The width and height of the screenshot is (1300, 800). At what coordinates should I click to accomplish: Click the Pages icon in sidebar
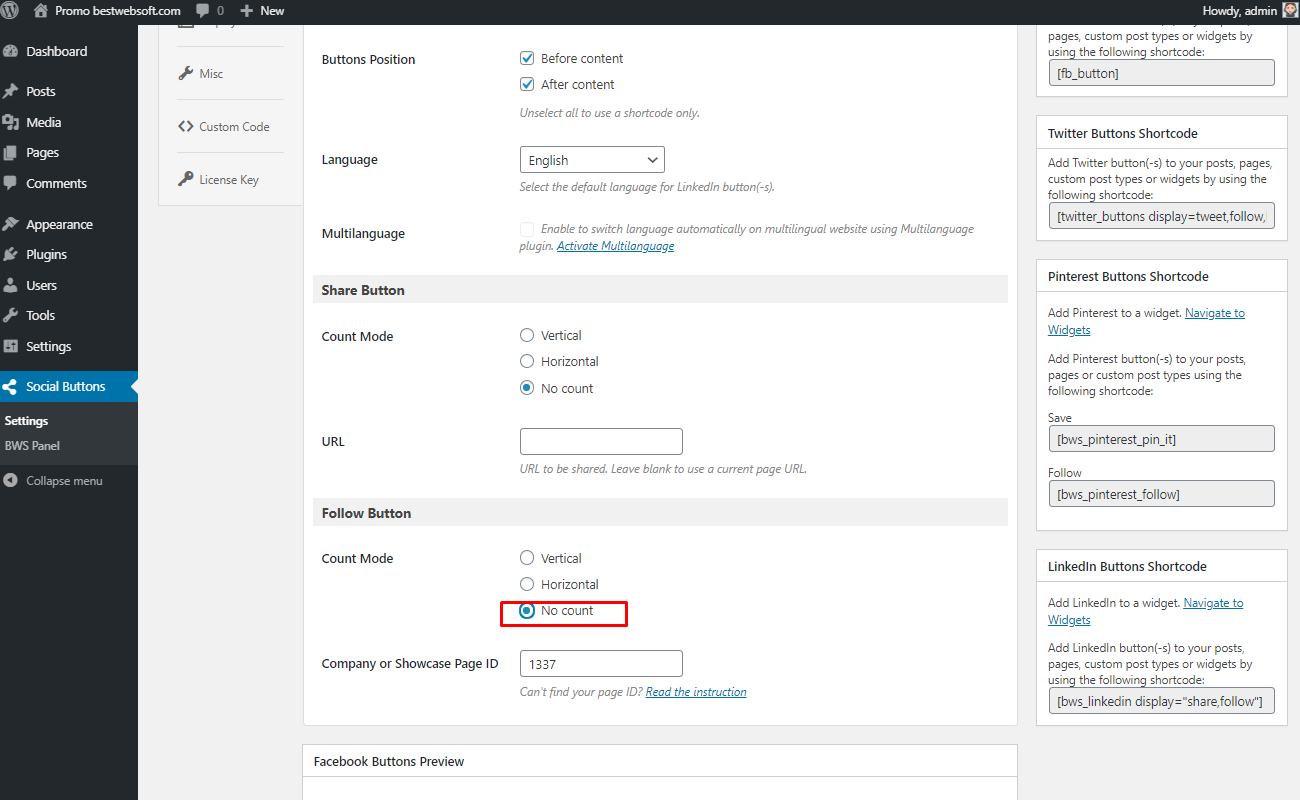11,153
